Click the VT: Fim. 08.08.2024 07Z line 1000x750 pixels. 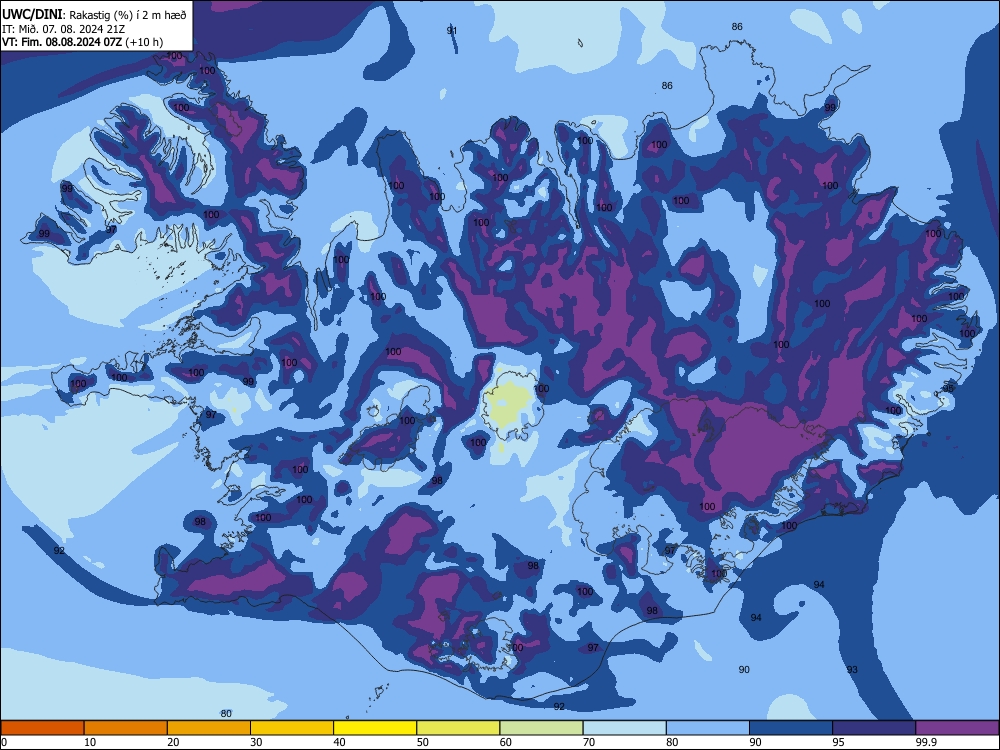coord(62,42)
